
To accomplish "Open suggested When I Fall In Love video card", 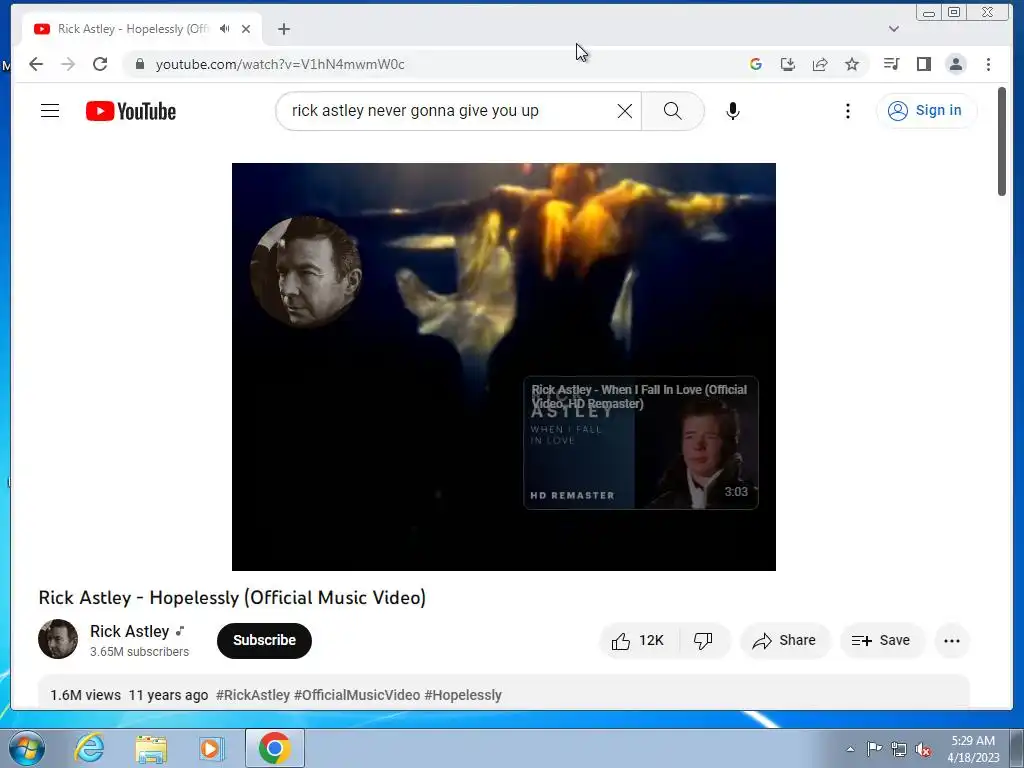I will 641,443.
